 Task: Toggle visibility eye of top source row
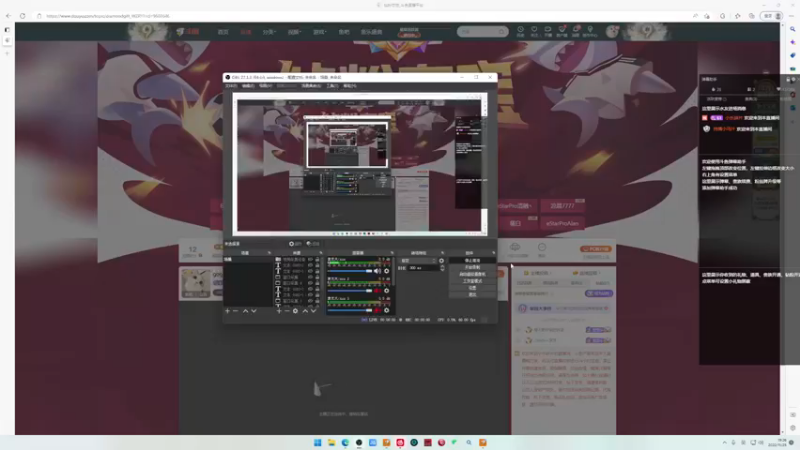pyautogui.click(x=310, y=260)
